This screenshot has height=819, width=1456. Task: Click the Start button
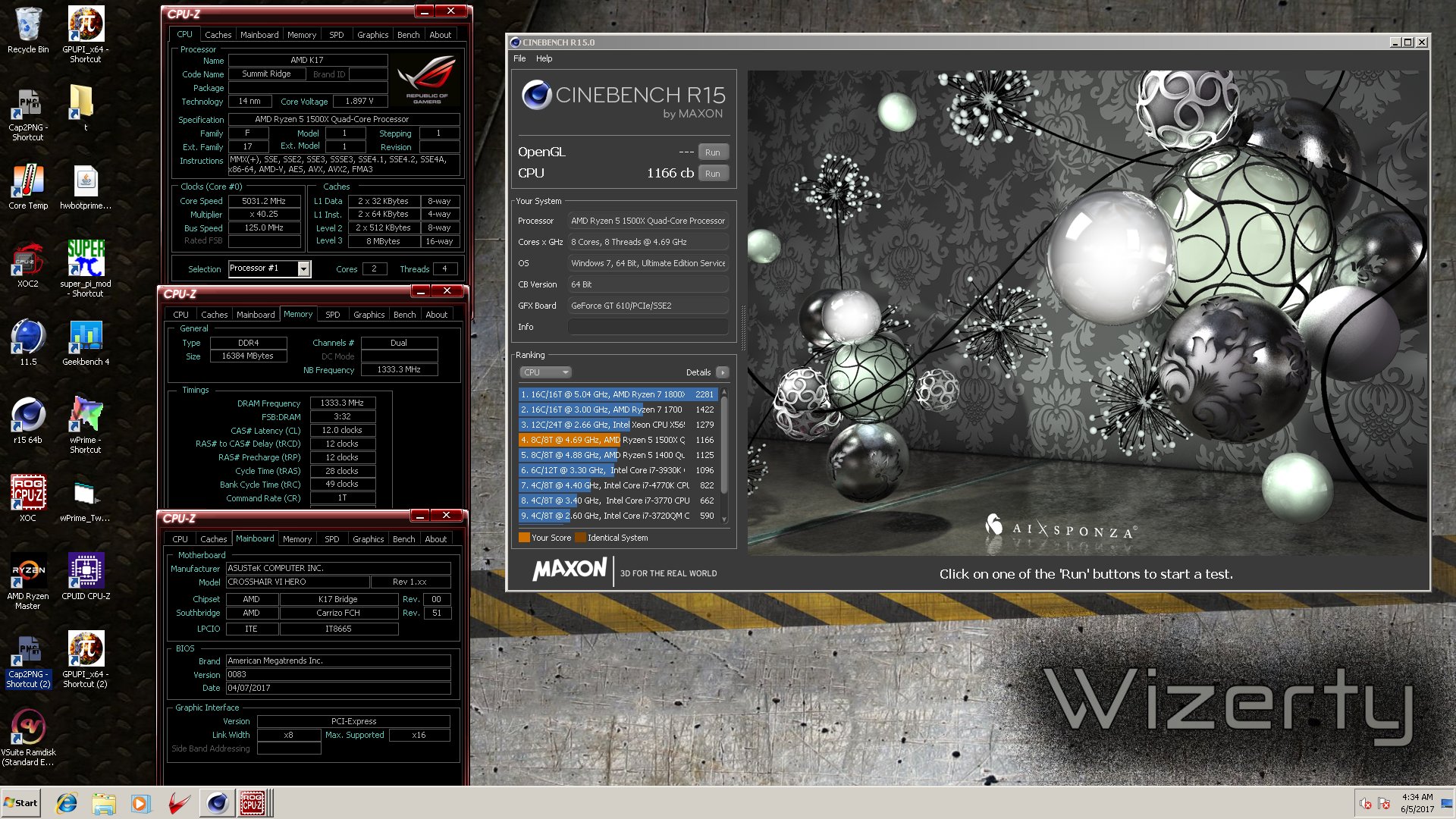pos(21,803)
